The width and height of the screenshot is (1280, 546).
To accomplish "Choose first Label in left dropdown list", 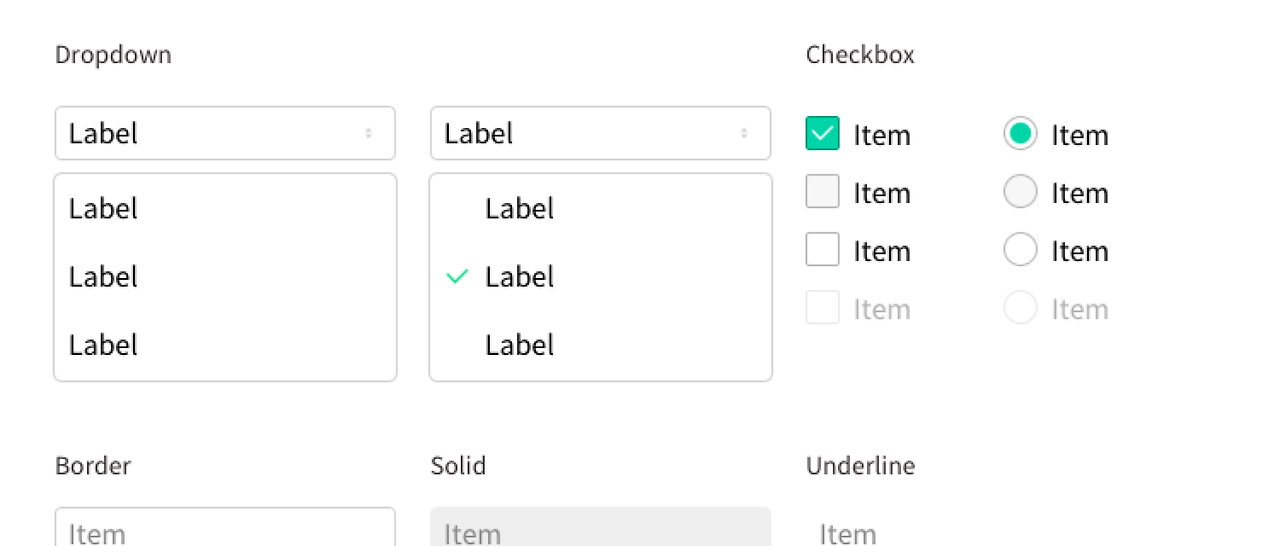I will coord(225,209).
